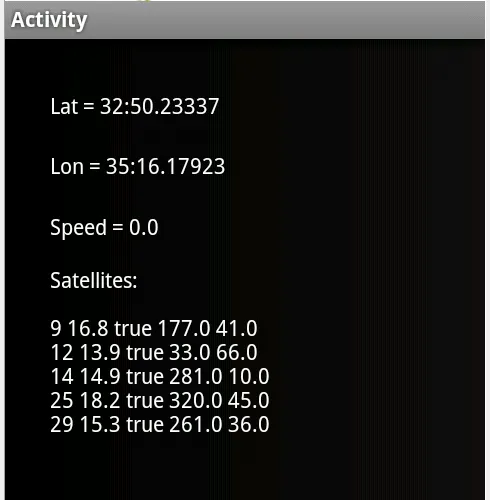Click azimuth 177.0 of satellite 9

point(184,328)
